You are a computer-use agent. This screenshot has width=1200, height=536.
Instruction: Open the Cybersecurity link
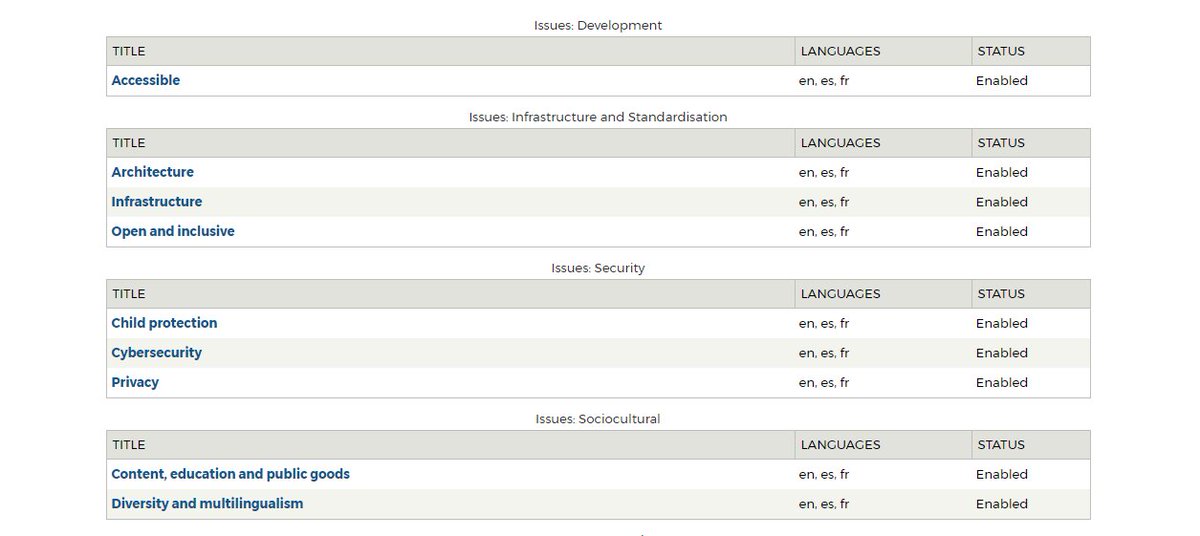pos(157,353)
